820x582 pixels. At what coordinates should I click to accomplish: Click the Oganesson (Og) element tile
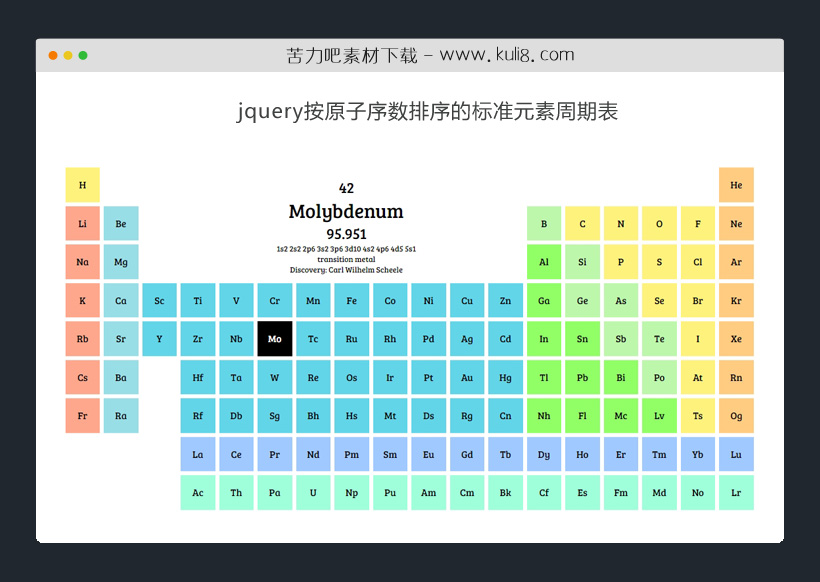[x=736, y=416]
